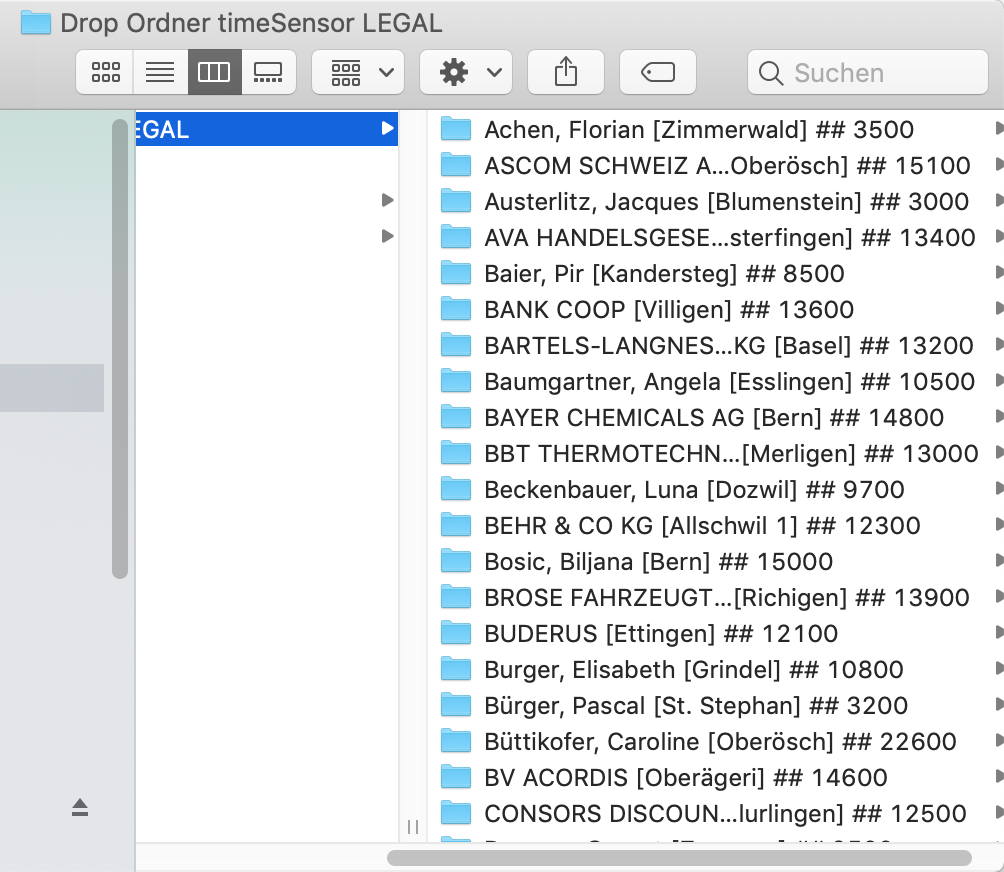Click the folder icon beside BAYER CHEMICALS AG
Image resolution: width=1004 pixels, height=872 pixels.
point(456,417)
